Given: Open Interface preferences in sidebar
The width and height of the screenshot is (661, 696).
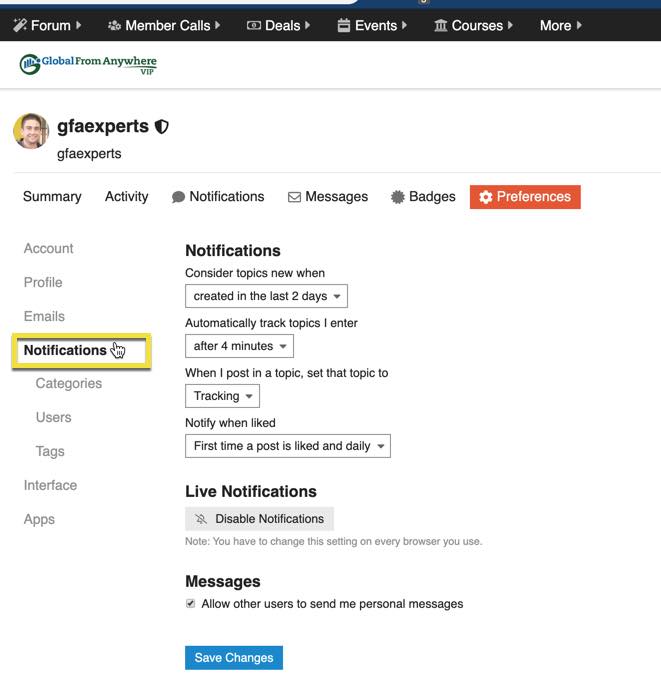Looking at the screenshot, I should 51,485.
